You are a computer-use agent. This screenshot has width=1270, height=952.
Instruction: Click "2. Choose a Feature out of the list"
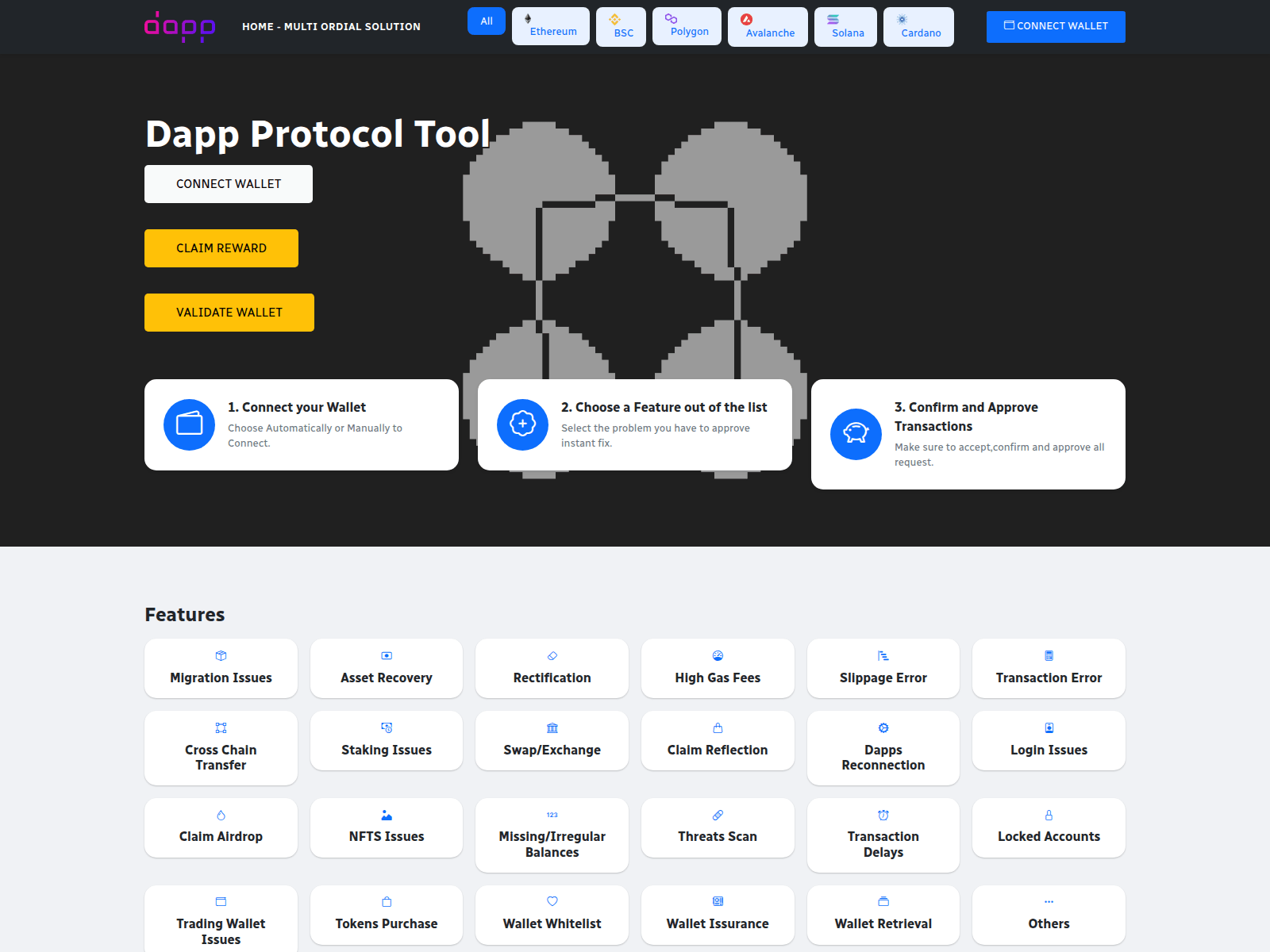[664, 407]
